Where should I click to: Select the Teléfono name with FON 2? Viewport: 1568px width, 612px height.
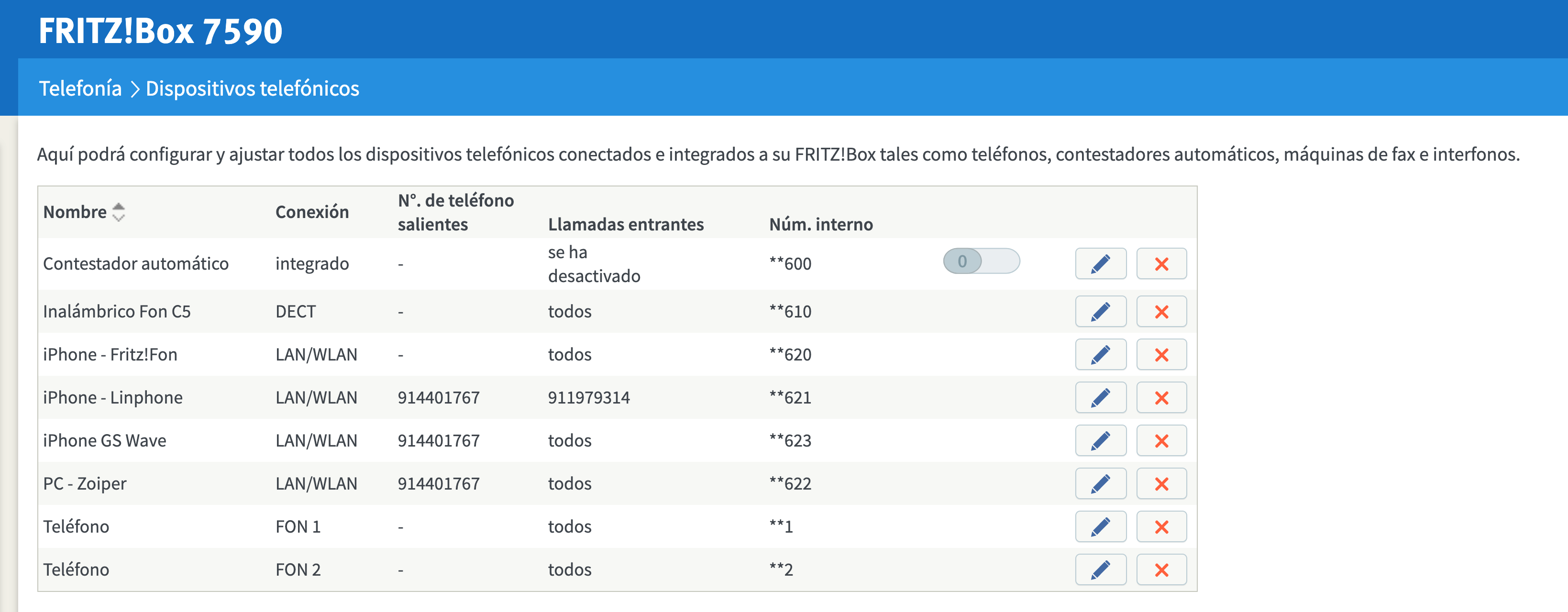tap(76, 569)
